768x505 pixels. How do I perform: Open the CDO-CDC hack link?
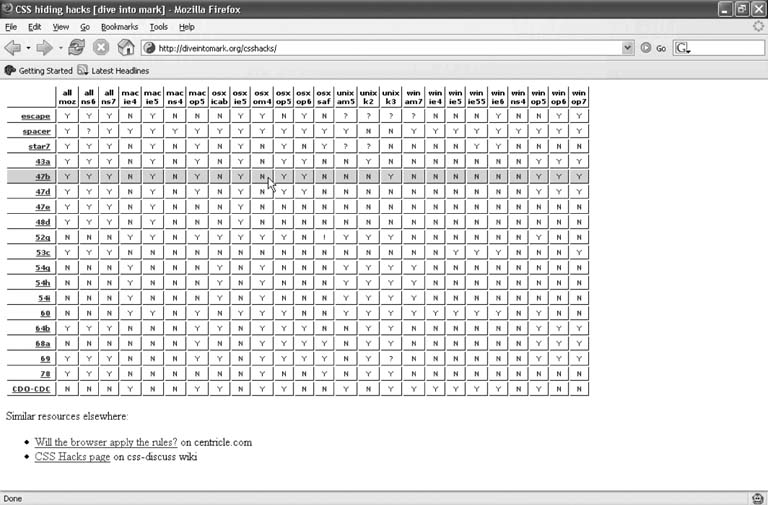click(x=31, y=389)
